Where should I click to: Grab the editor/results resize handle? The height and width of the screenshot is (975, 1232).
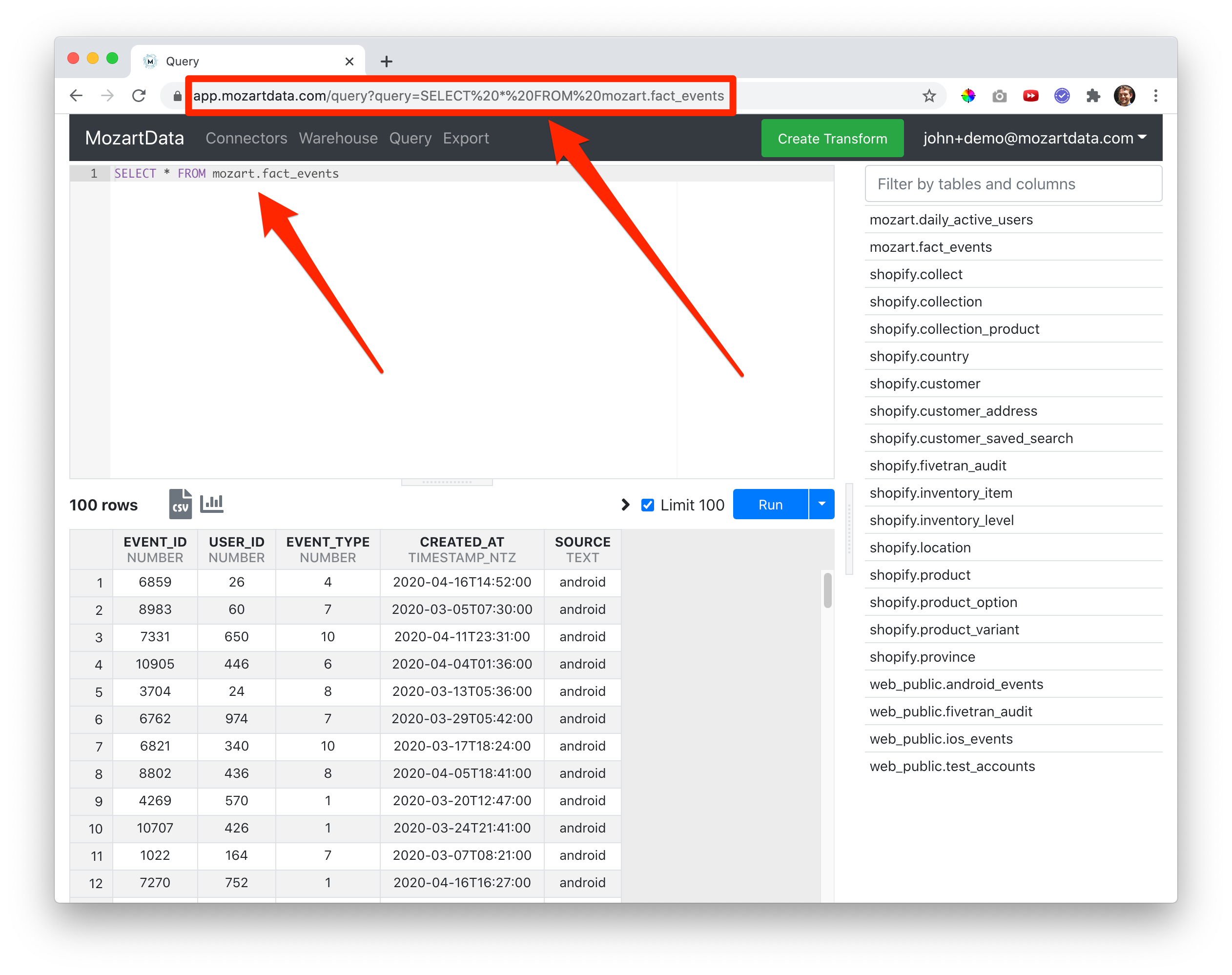[447, 482]
